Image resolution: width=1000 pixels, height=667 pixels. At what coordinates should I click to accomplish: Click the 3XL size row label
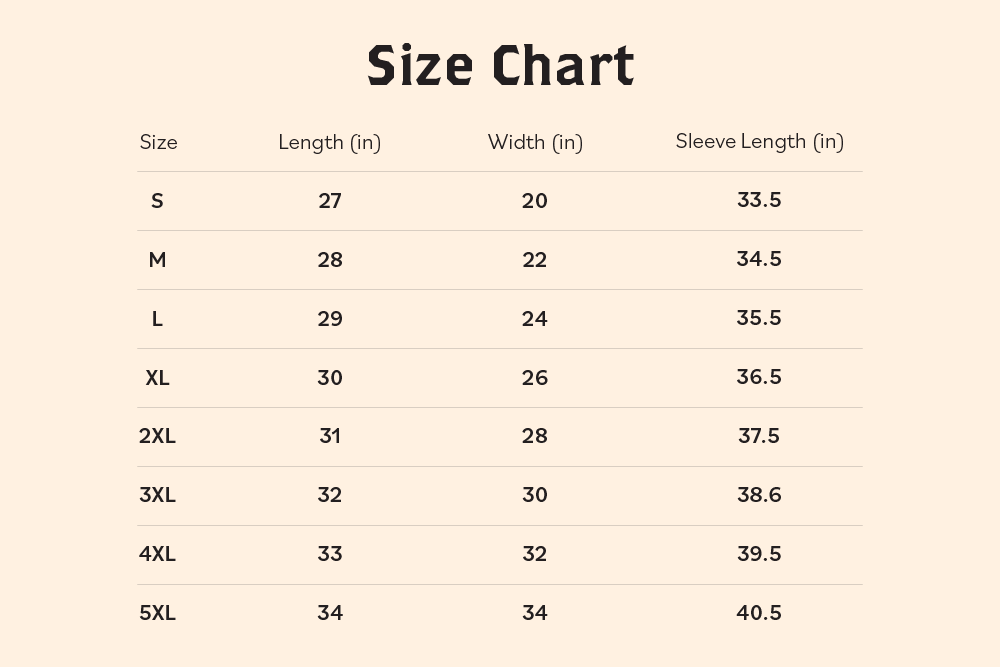(x=157, y=495)
